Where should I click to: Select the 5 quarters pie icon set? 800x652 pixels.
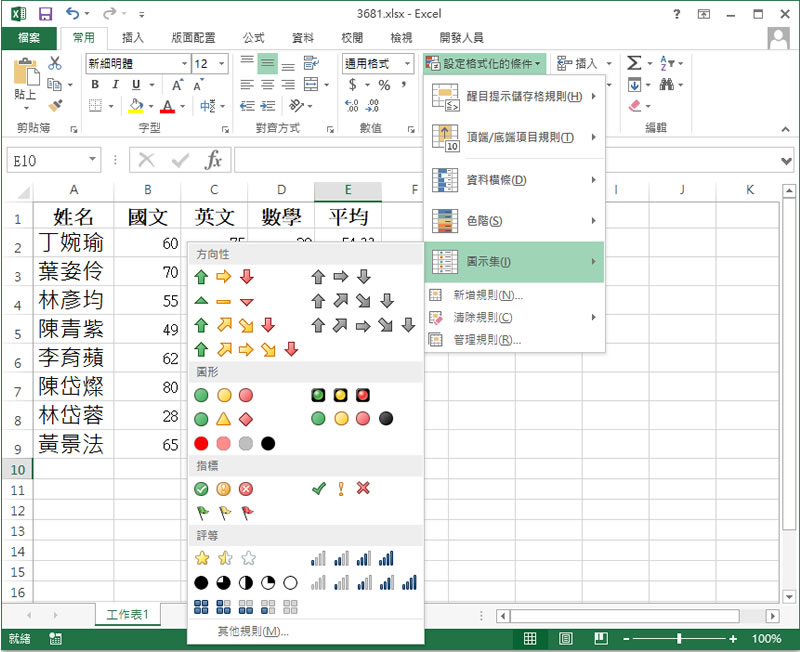[x=246, y=583]
